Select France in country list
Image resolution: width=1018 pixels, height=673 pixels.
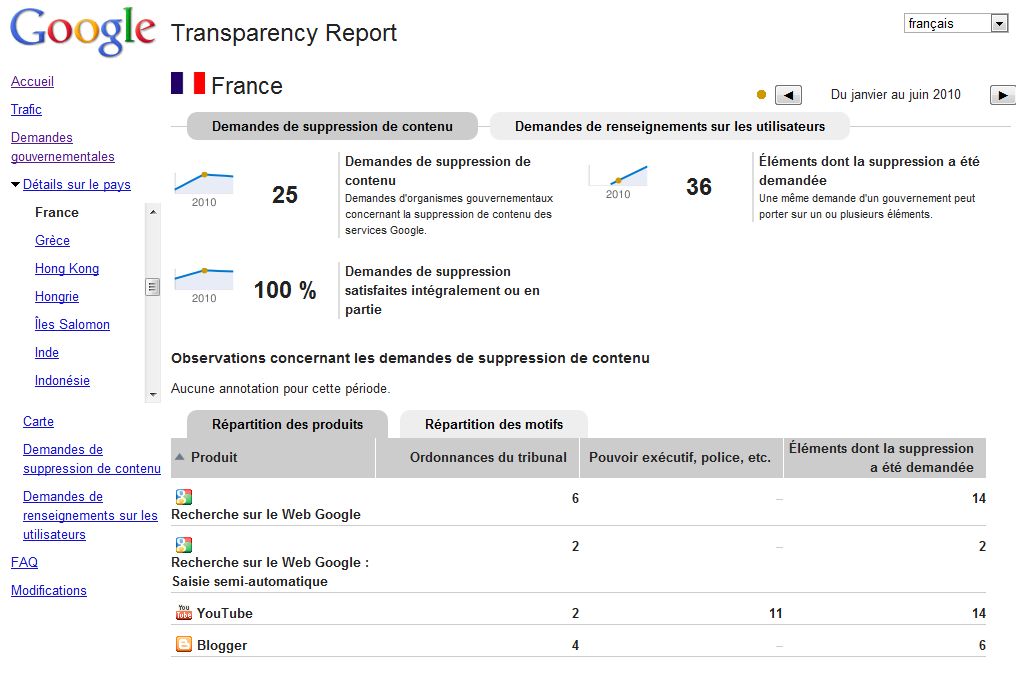point(56,213)
